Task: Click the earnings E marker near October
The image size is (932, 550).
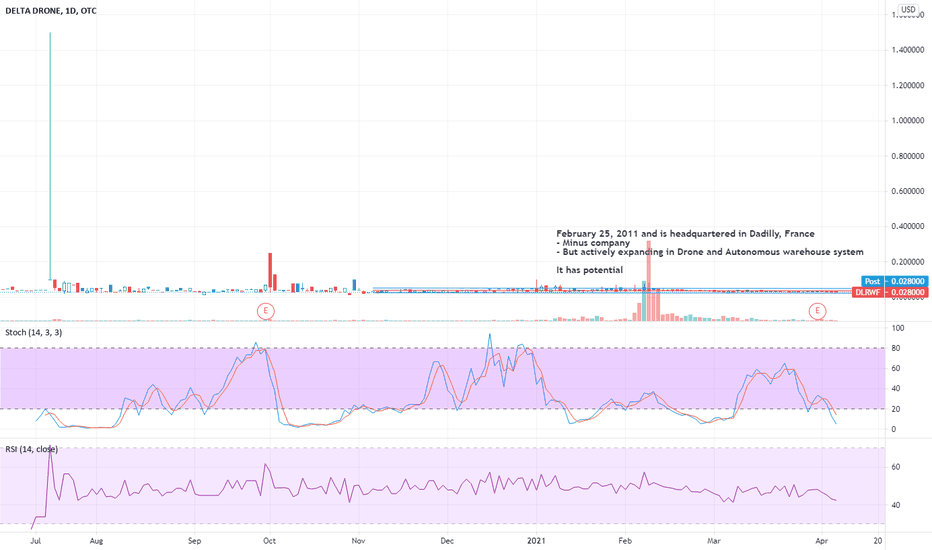Action: click(x=266, y=310)
